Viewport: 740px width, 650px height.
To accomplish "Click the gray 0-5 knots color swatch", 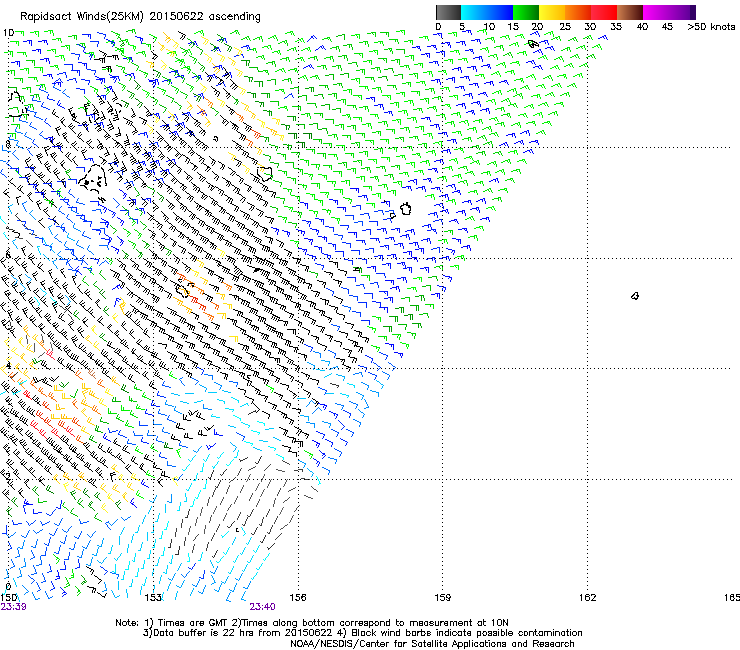I will (x=448, y=12).
